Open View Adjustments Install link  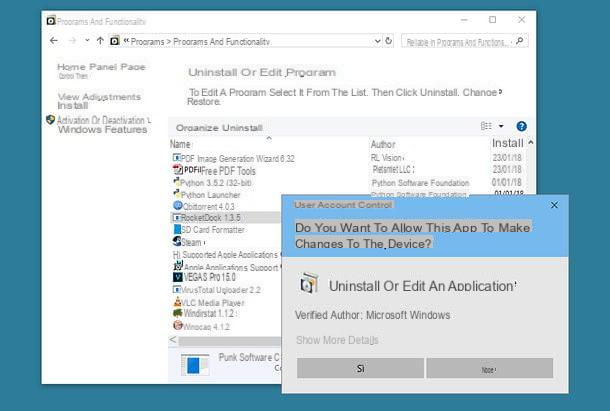click(99, 101)
